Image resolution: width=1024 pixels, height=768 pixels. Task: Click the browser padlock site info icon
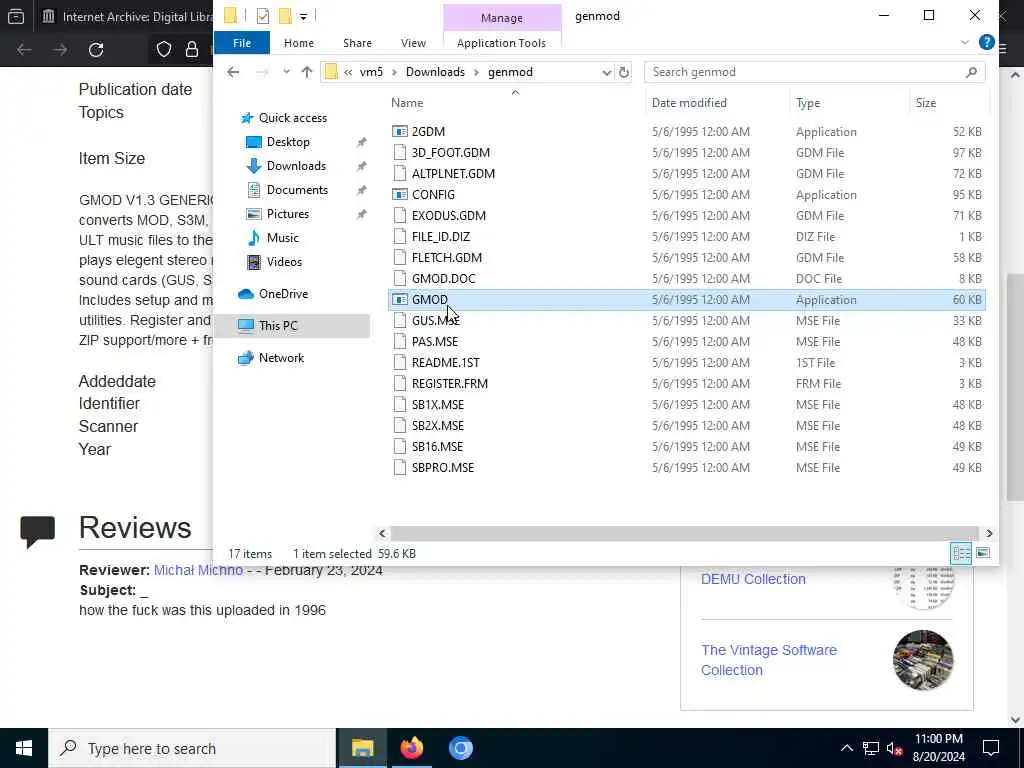[192, 50]
